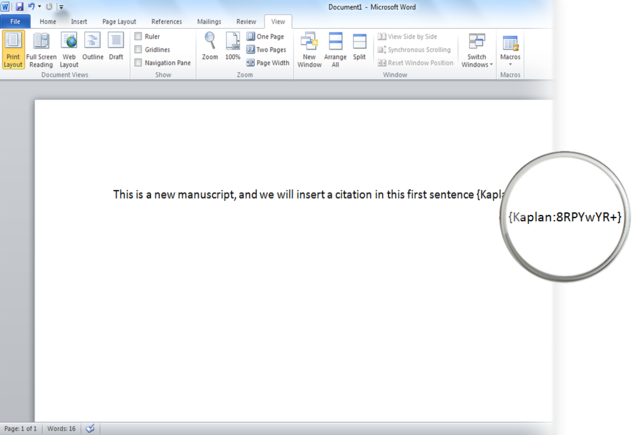Image resolution: width=640 pixels, height=435 pixels.
Task: Switch to Draft view
Action: [116, 46]
